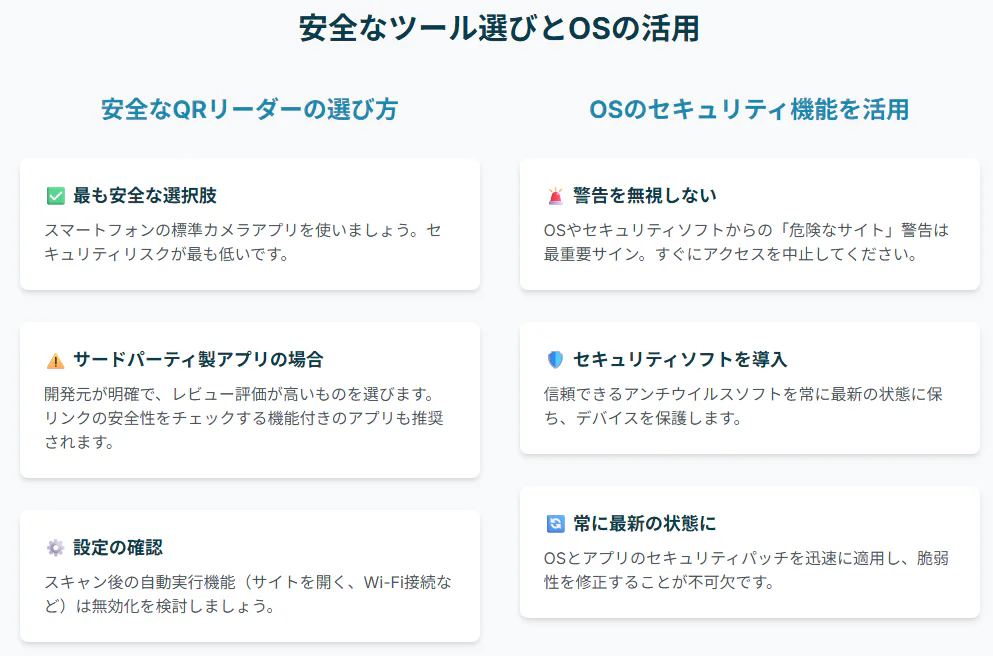Click the green checkmark icon beside 最も安全な選択肢
Image resolution: width=993 pixels, height=656 pixels.
point(55,195)
